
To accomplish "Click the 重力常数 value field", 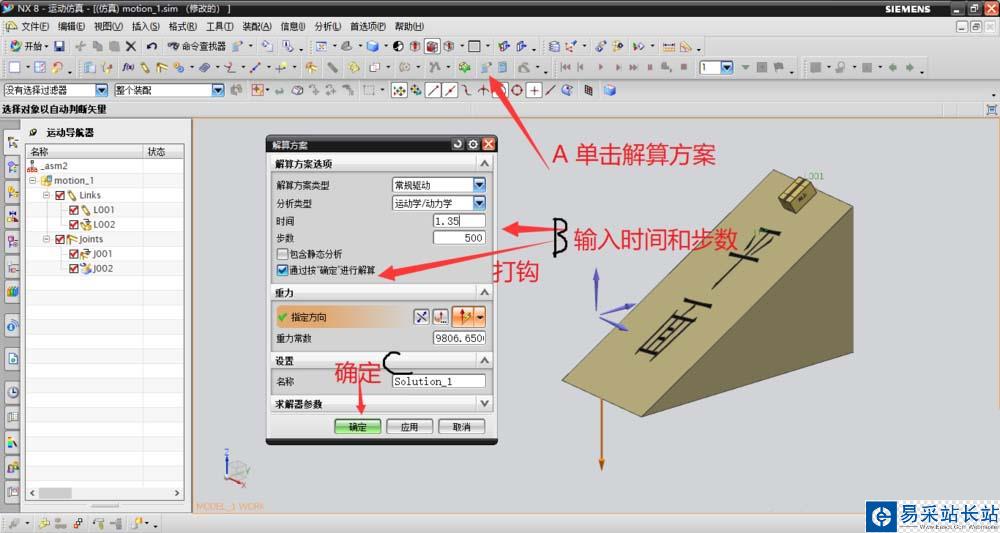I will pos(459,338).
